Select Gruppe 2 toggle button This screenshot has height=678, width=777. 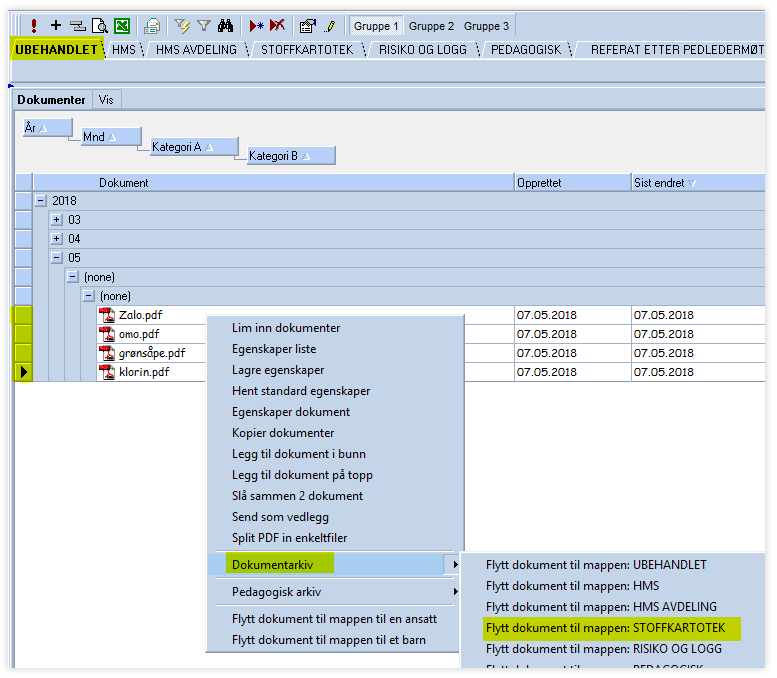point(431,26)
